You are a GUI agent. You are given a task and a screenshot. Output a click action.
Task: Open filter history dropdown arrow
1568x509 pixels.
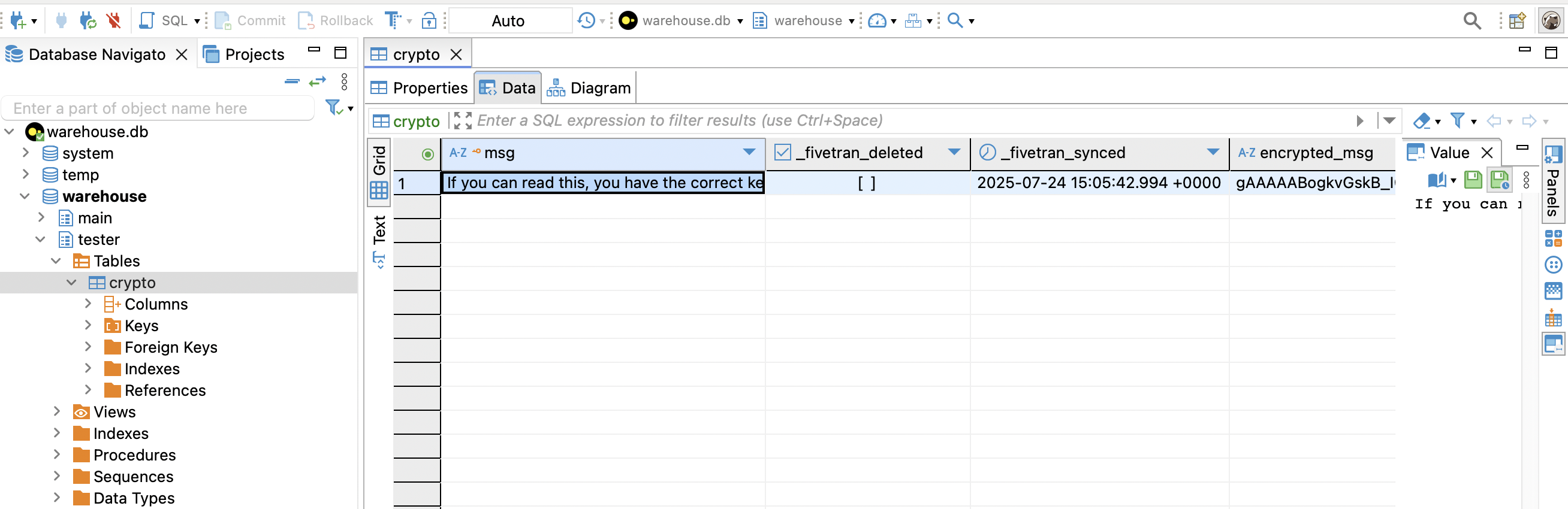(1389, 121)
